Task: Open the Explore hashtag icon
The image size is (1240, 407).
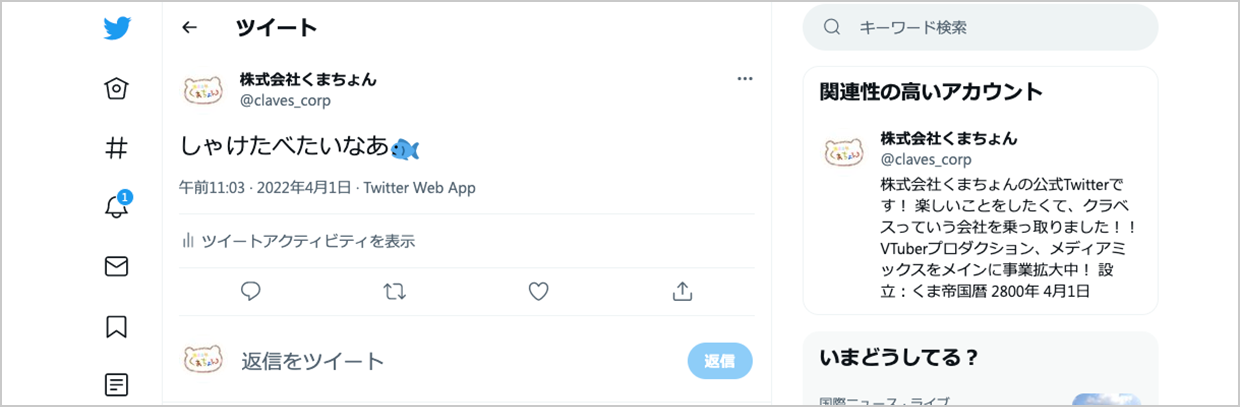Action: 117,149
